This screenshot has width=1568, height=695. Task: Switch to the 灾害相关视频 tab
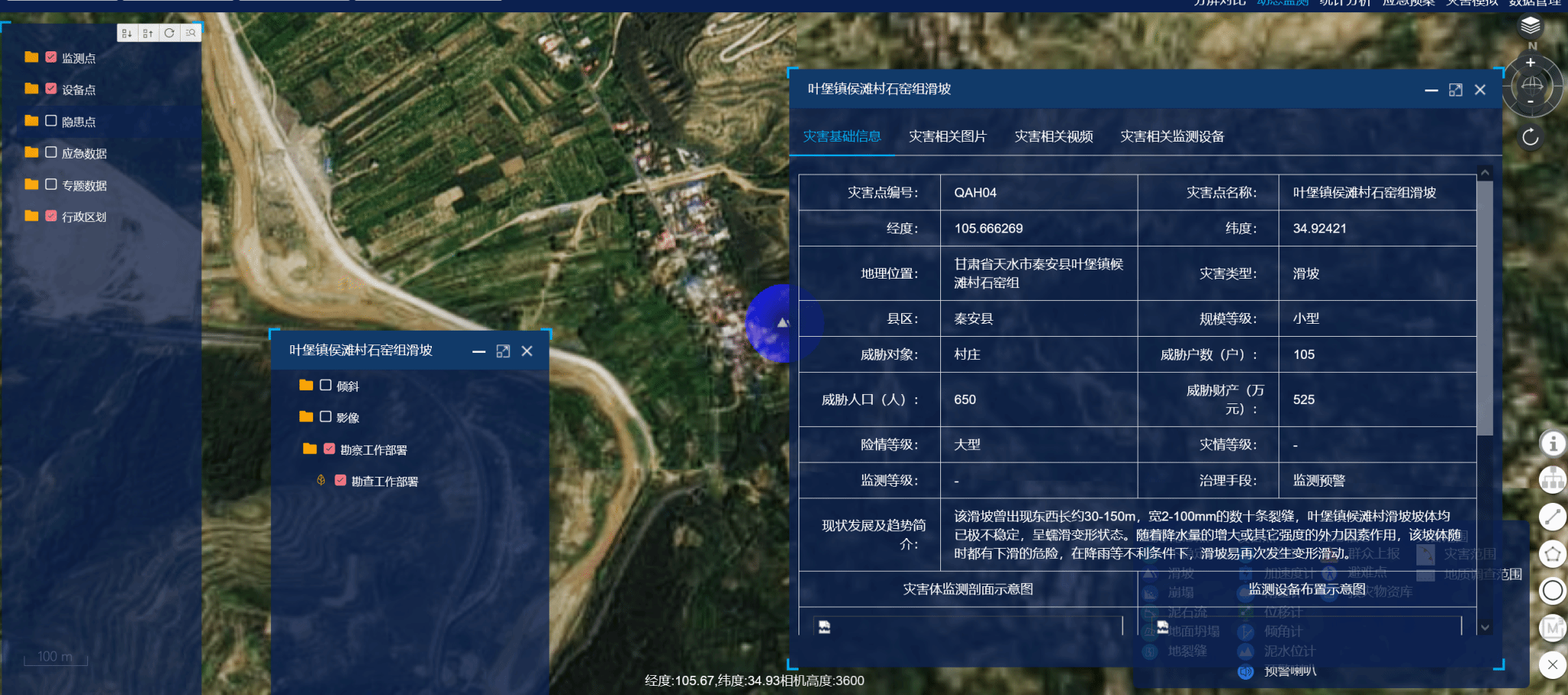[x=1053, y=136]
